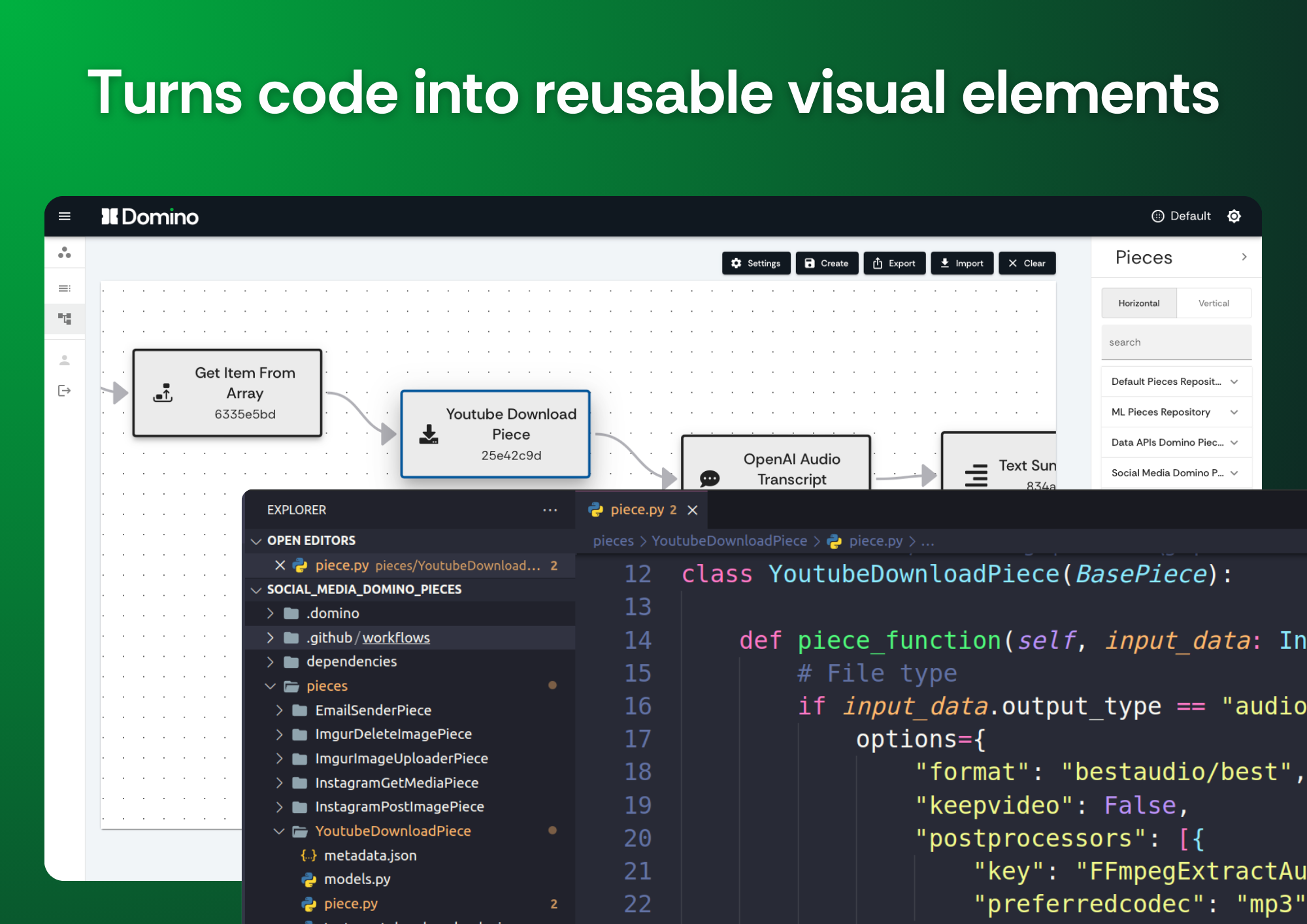Click the logout icon in left sidebar
This screenshot has width=1307, height=924.
(65, 391)
